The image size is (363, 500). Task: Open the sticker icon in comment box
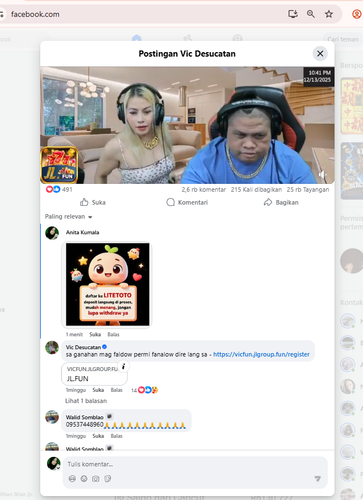tap(107, 479)
